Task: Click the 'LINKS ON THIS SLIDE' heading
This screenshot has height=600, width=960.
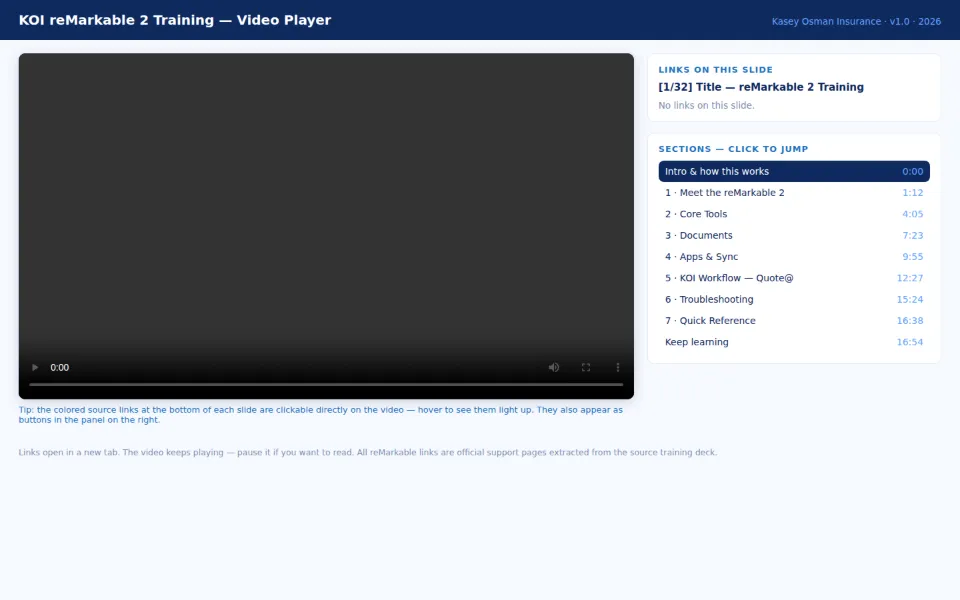Action: point(716,70)
